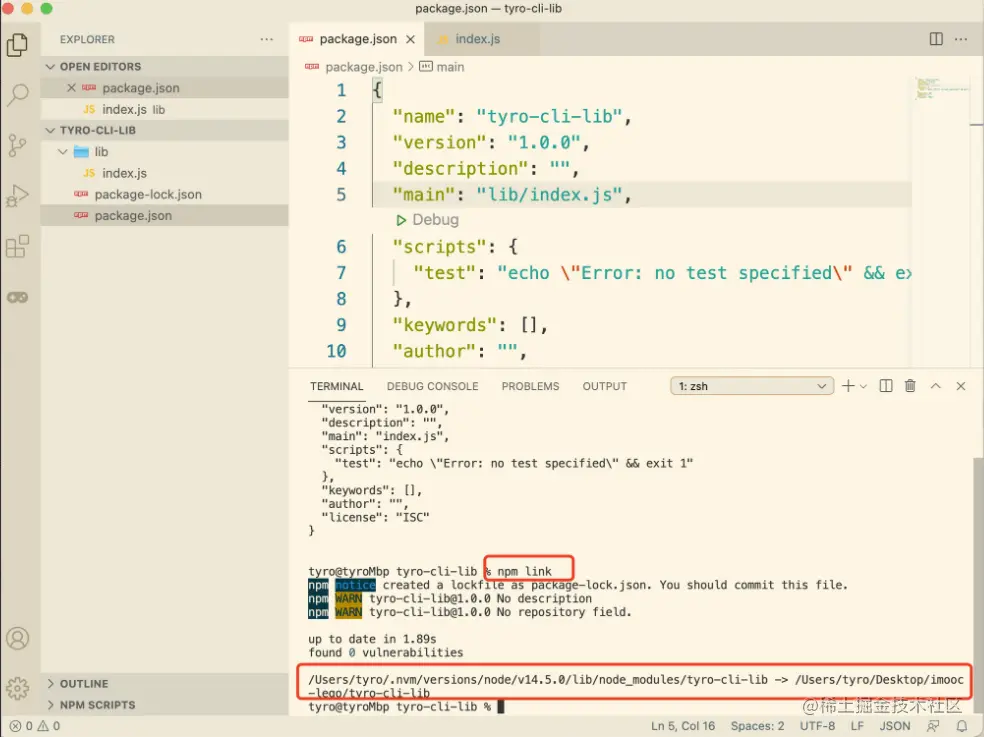The height and width of the screenshot is (737, 984).
Task: Maximize the terminal panel with caret
Action: point(936,386)
